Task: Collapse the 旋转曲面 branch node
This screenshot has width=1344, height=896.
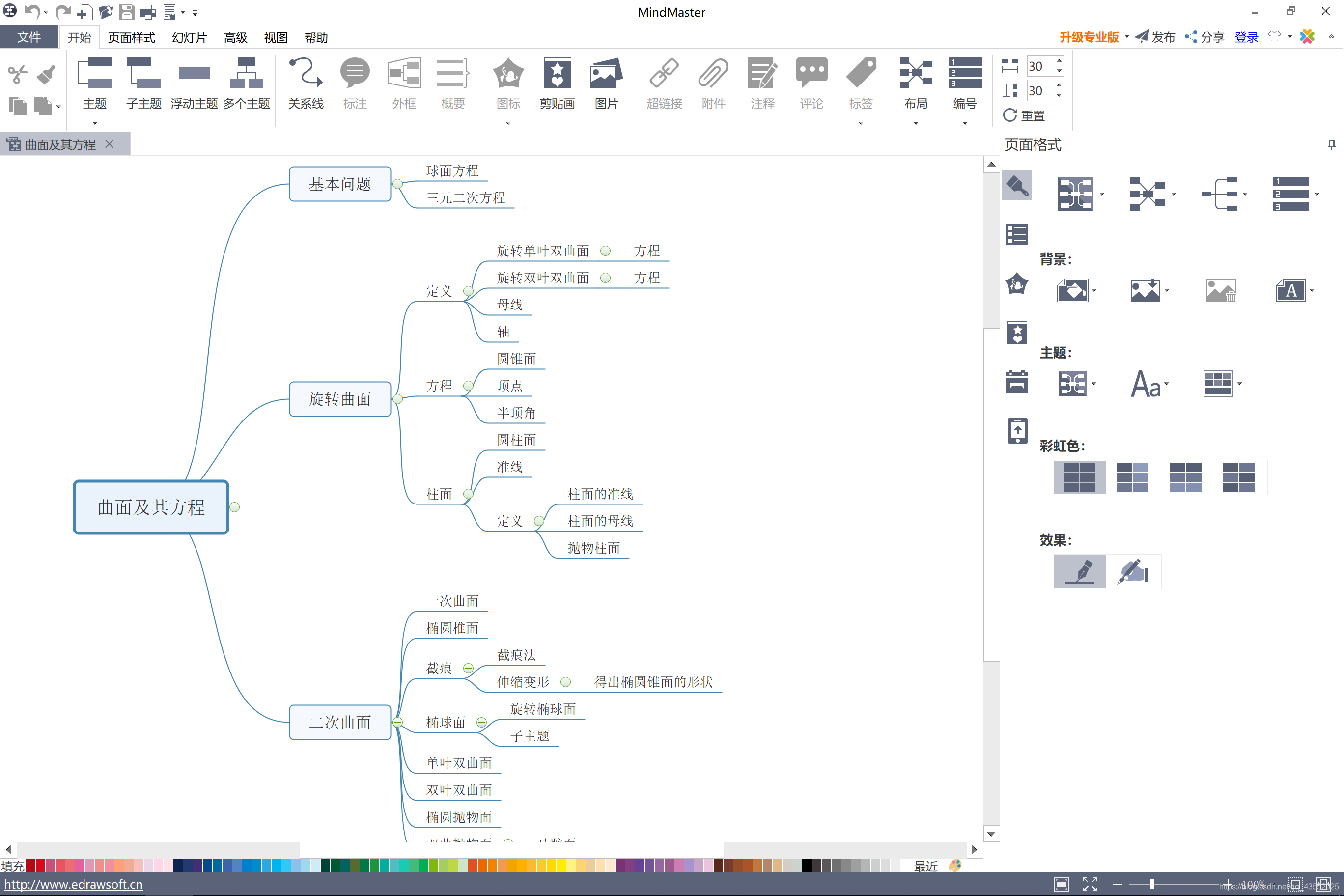Action: pyautogui.click(x=398, y=399)
